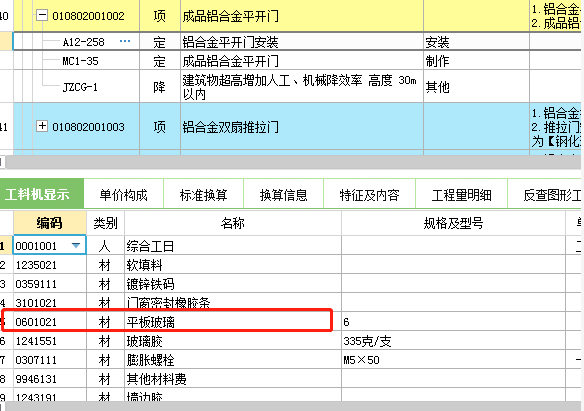Open ellipsis button beside A12-258
The width and height of the screenshot is (584, 411).
(x=125, y=41)
